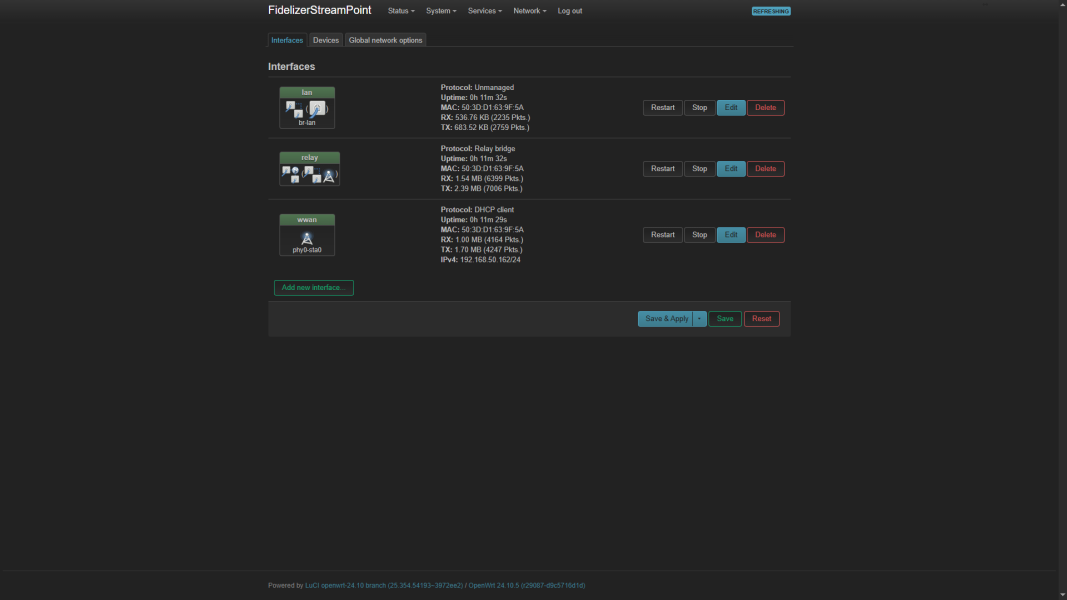Edit the wwan interface
Image resolution: width=1067 pixels, height=600 pixels.
(731, 235)
